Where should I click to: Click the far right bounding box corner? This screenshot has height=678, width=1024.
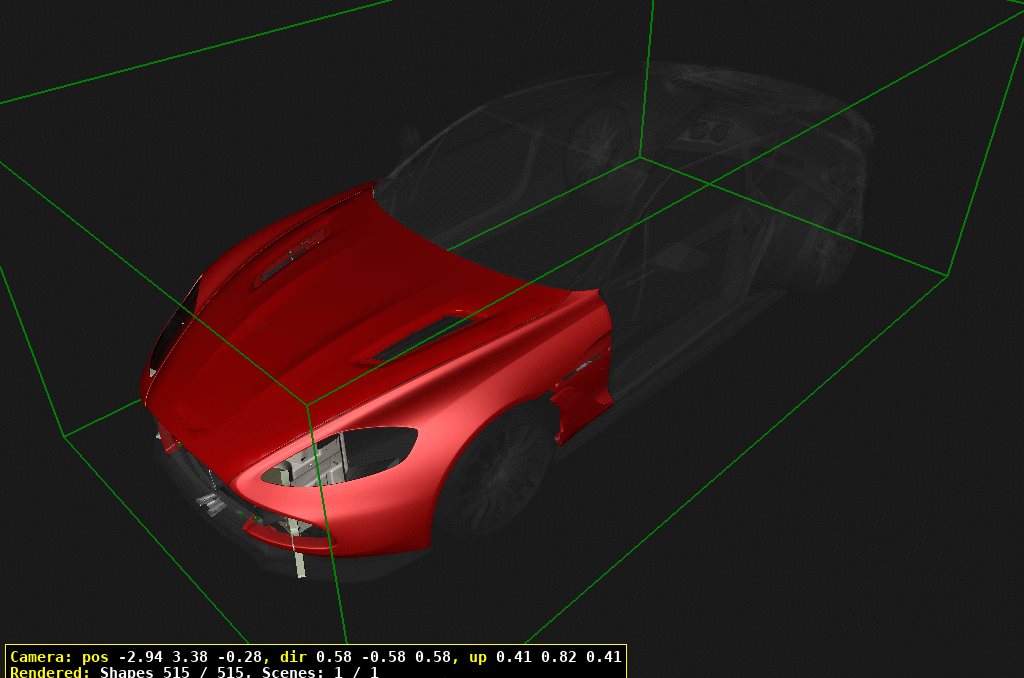tap(947, 275)
